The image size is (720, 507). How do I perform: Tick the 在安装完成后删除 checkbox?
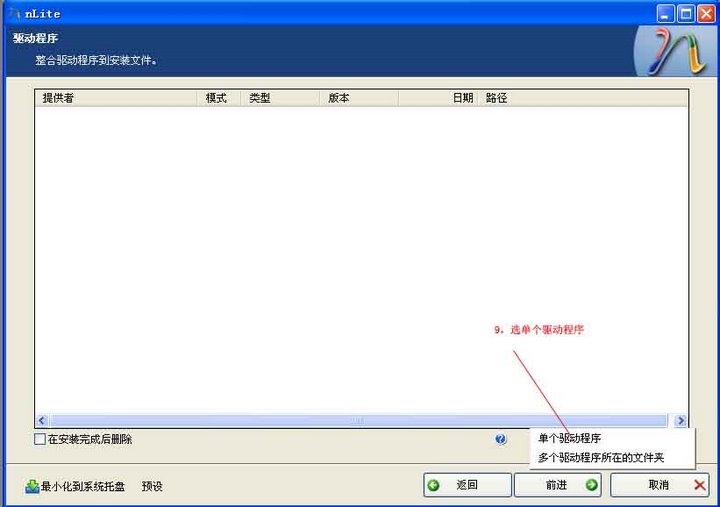coord(40,439)
